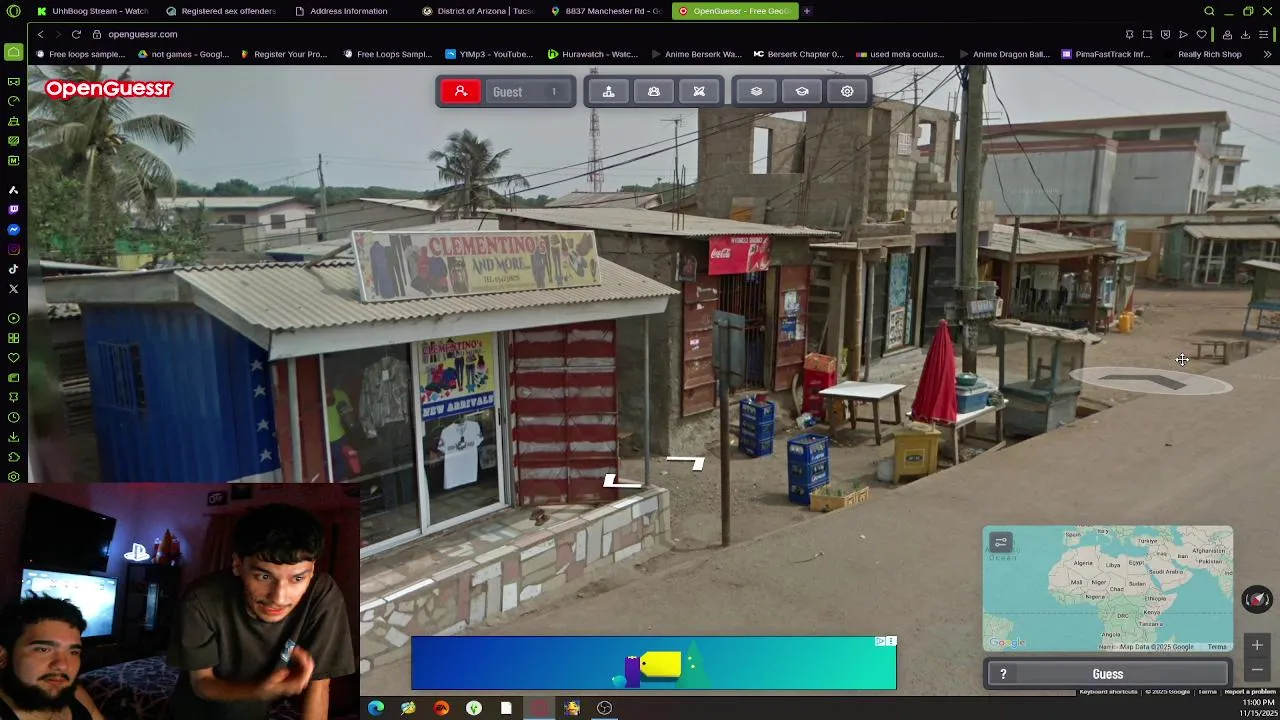Open the Keyboard shortcuts link
This screenshot has height=720, width=1280.
click(1108, 692)
